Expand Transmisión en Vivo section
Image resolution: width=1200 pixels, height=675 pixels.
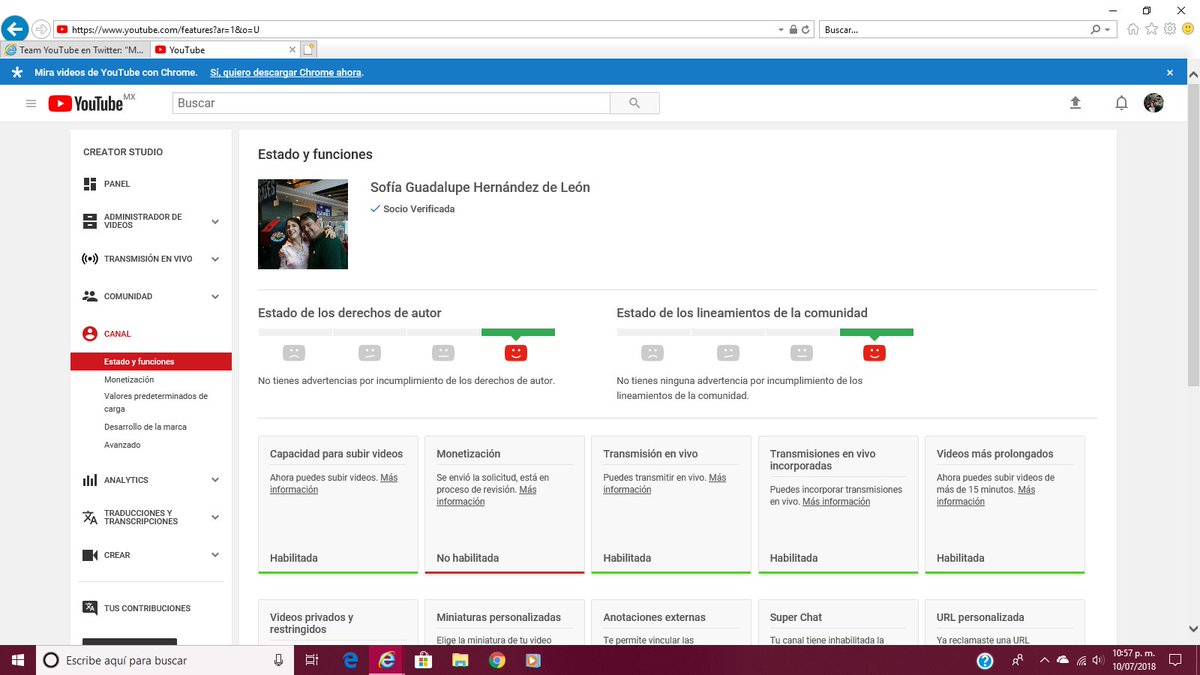coord(215,259)
